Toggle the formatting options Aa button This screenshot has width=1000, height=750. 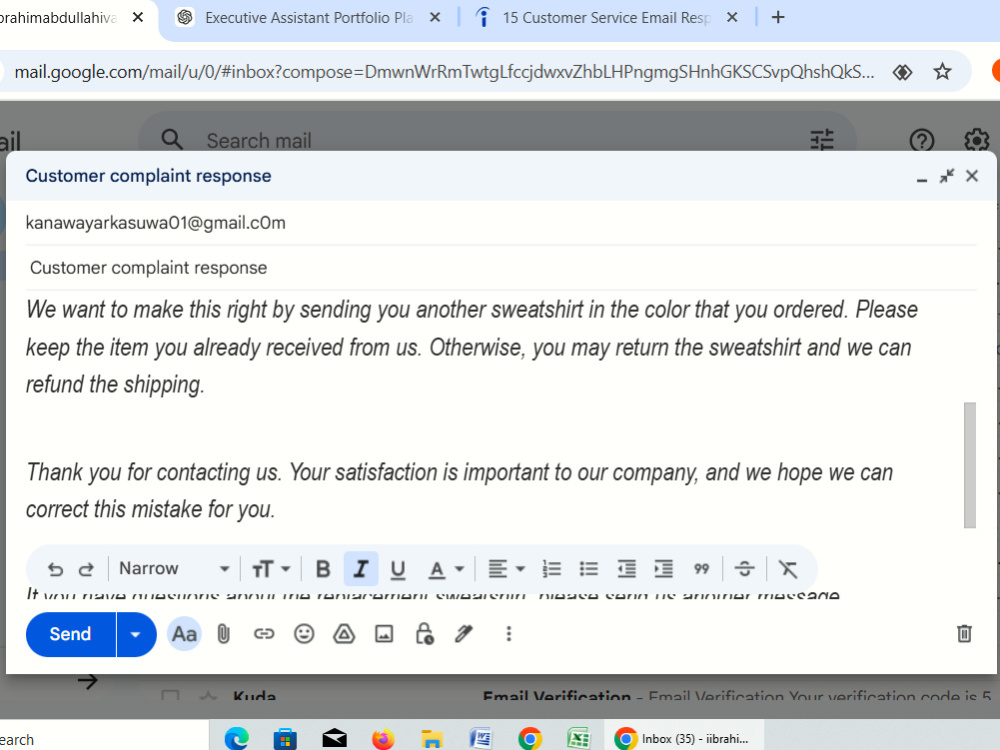184,634
